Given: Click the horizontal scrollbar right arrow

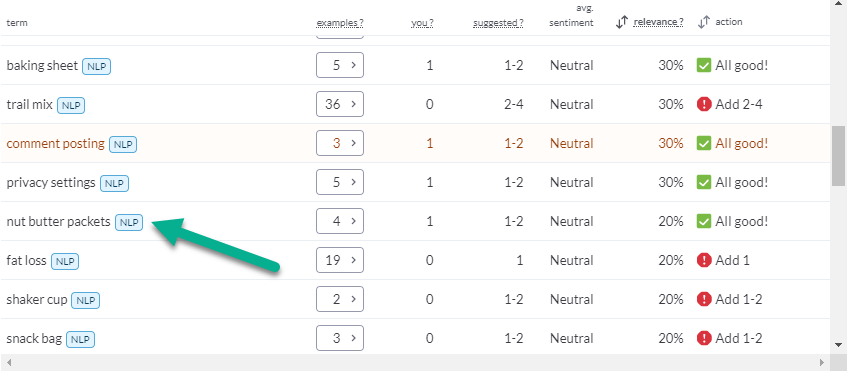Looking at the screenshot, I should [822, 362].
